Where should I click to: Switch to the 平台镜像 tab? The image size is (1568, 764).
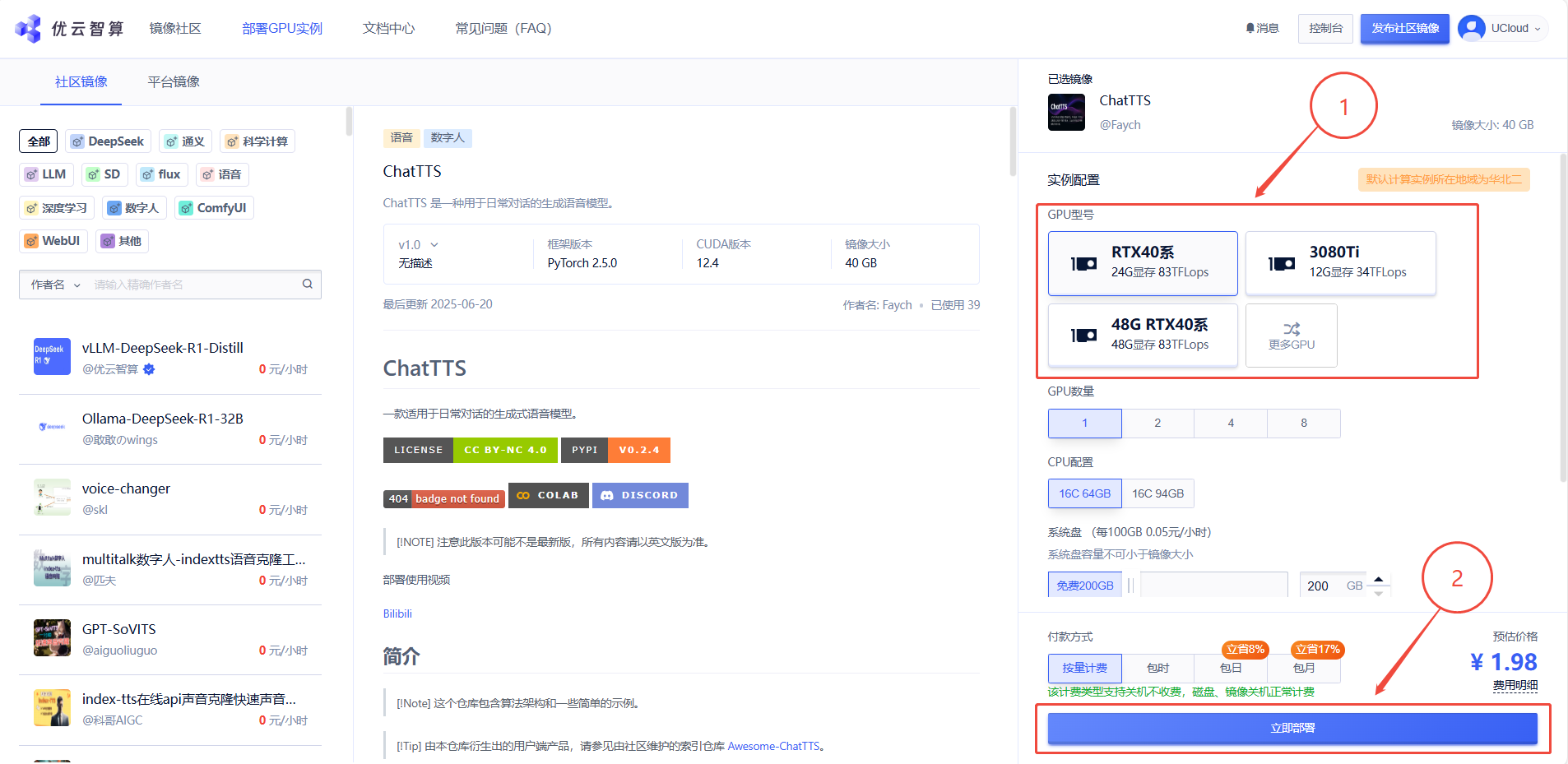174,81
